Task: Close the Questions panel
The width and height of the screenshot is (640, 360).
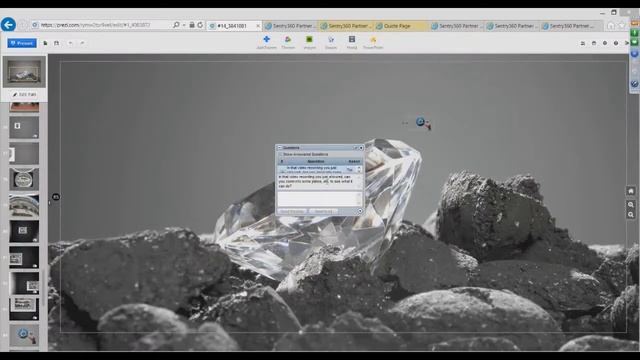Action: click(361, 148)
